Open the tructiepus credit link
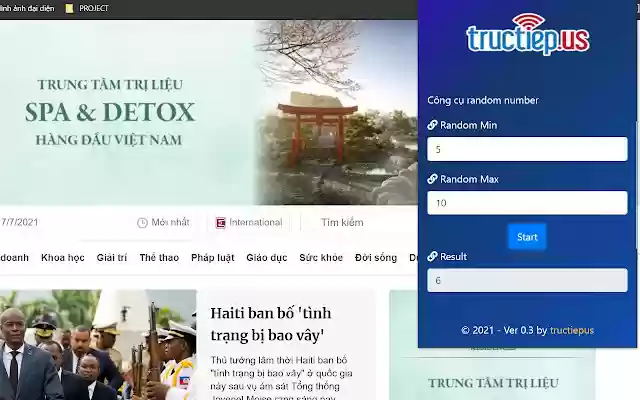640x400 pixels. click(571, 330)
